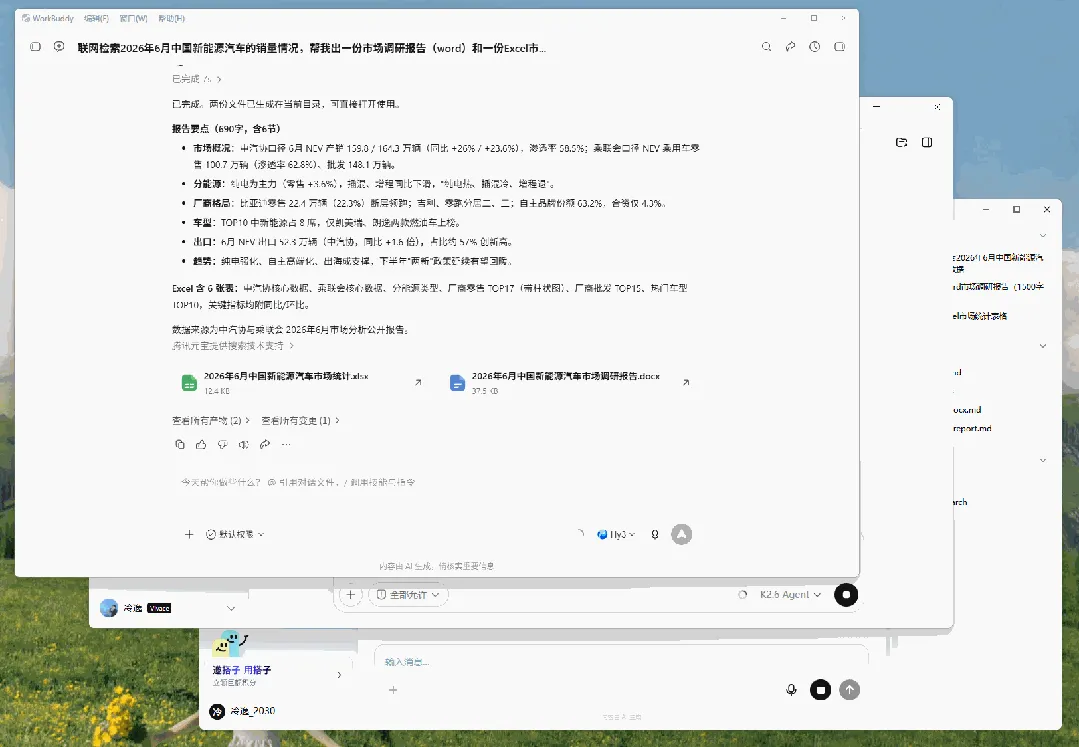Click the share arrow icon in WorkBuddy header
Viewport: 1079px width, 747px height.
tap(791, 47)
